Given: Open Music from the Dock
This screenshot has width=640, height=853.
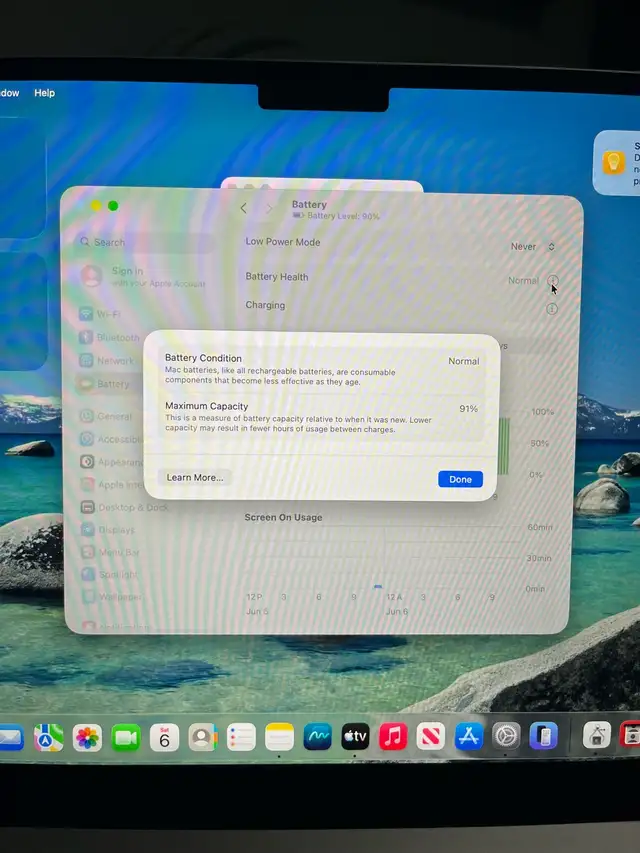Looking at the screenshot, I should tap(393, 737).
